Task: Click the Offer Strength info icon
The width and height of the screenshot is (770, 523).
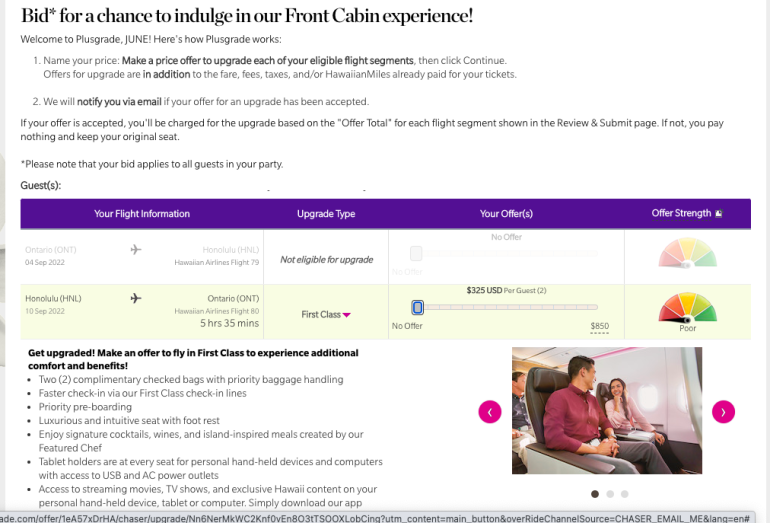Action: pos(718,213)
